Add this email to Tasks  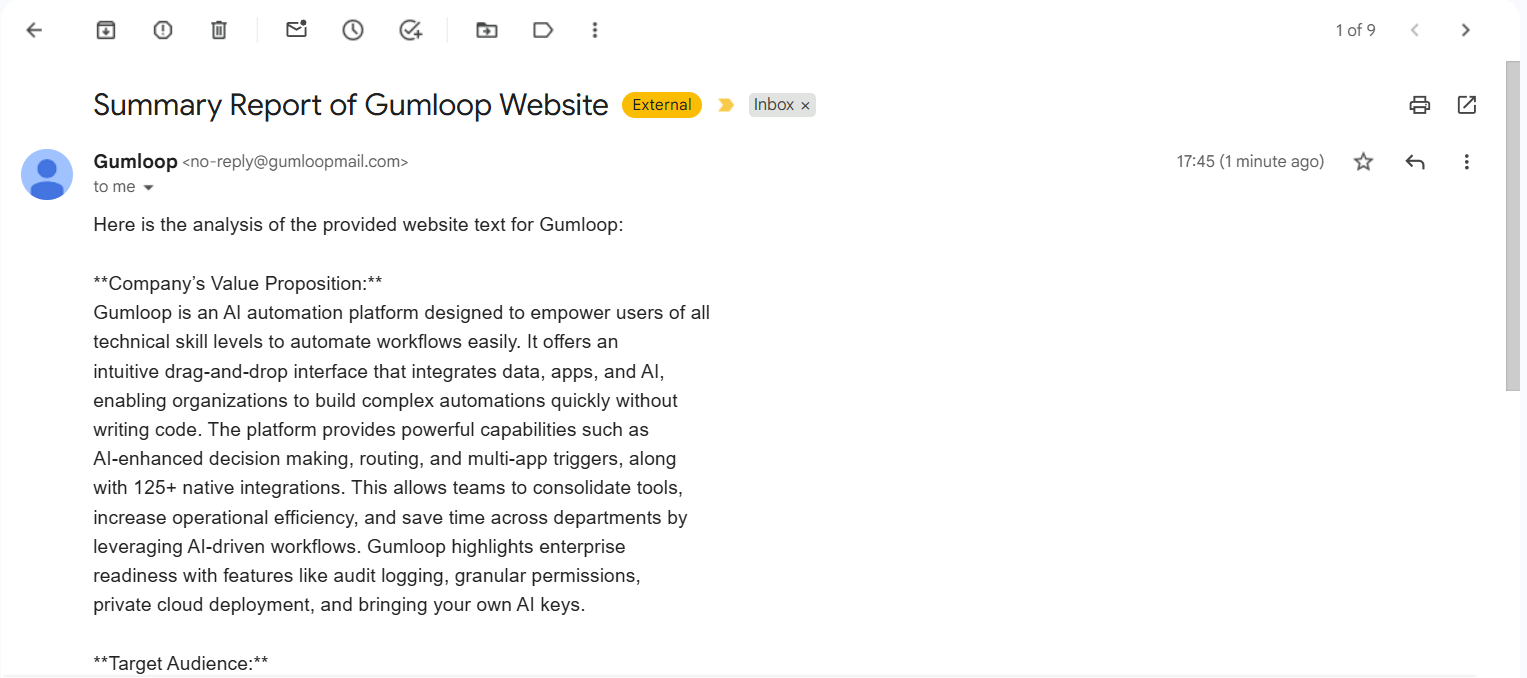click(410, 30)
